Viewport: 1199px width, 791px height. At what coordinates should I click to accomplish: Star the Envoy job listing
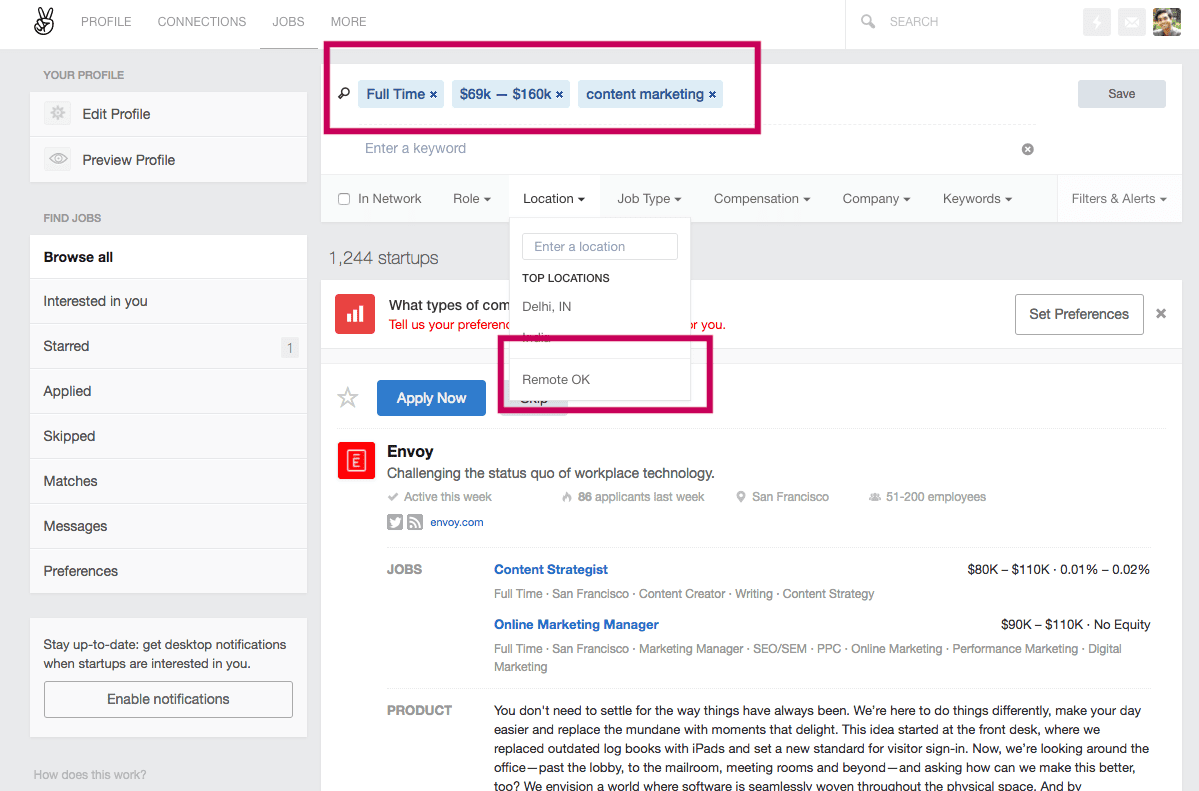[347, 397]
